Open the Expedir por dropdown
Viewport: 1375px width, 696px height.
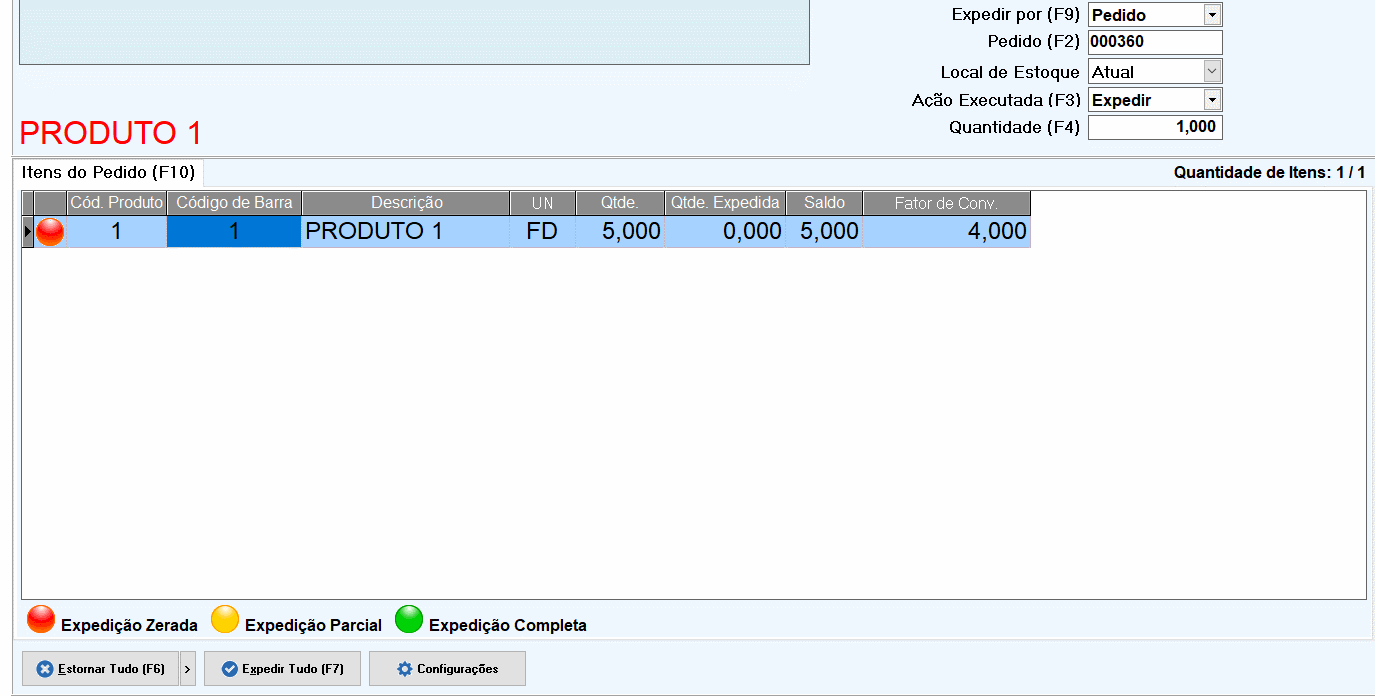coord(1212,15)
